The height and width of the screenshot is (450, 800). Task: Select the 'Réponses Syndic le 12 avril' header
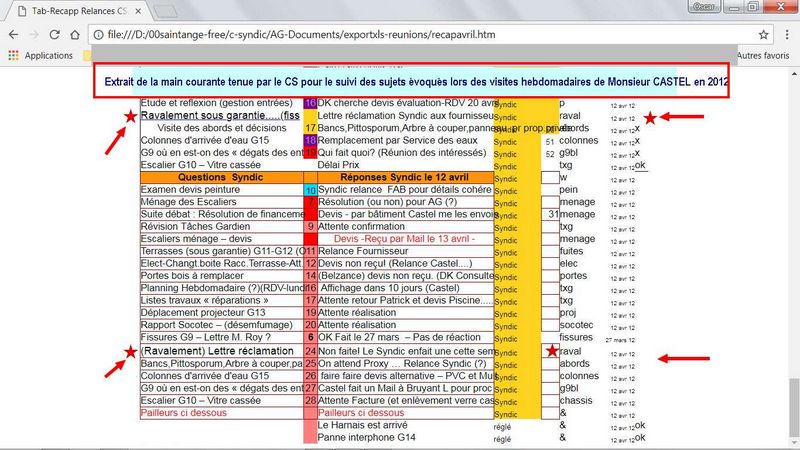point(405,177)
